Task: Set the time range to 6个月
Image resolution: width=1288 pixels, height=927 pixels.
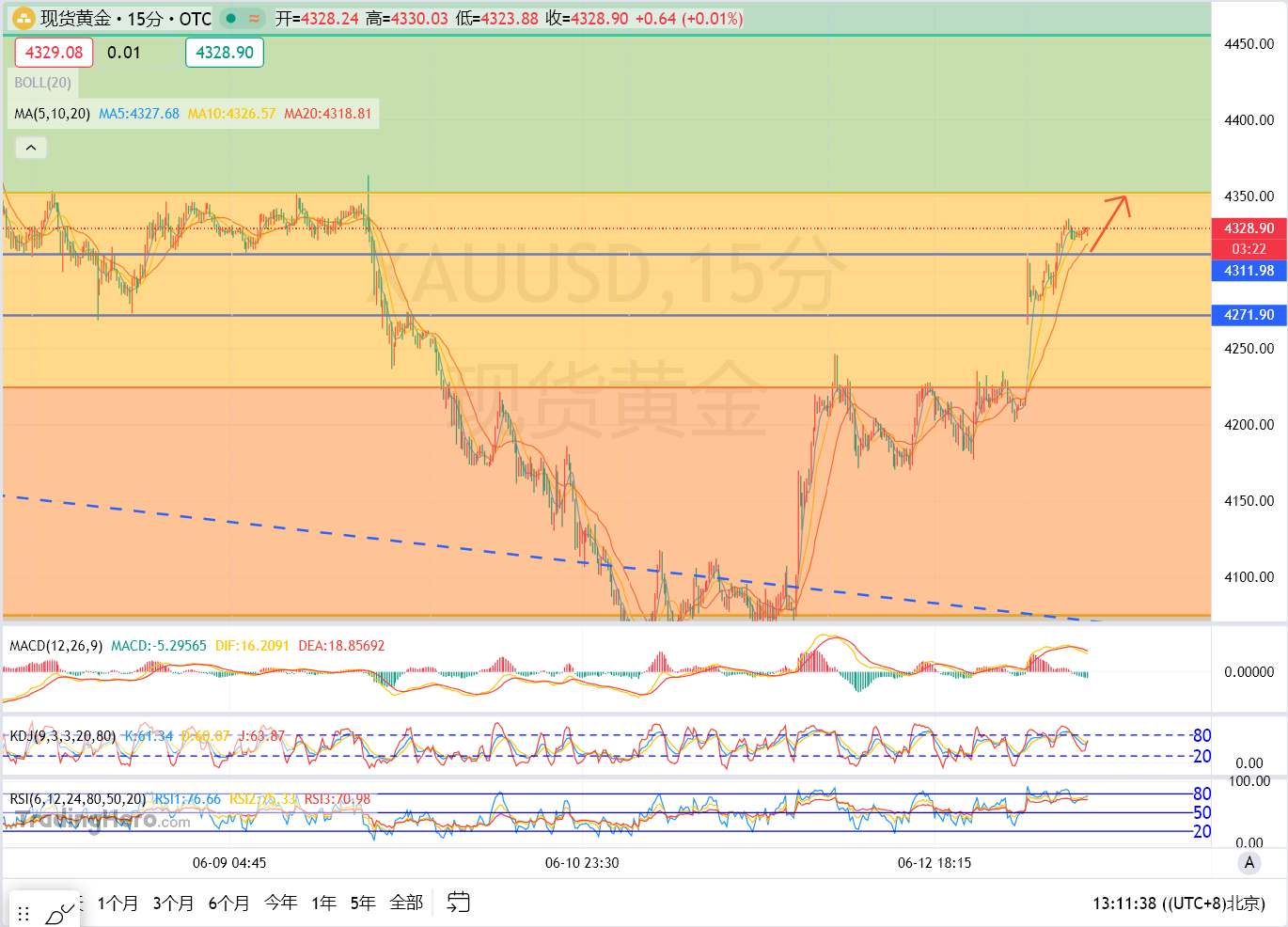Action: point(228,903)
